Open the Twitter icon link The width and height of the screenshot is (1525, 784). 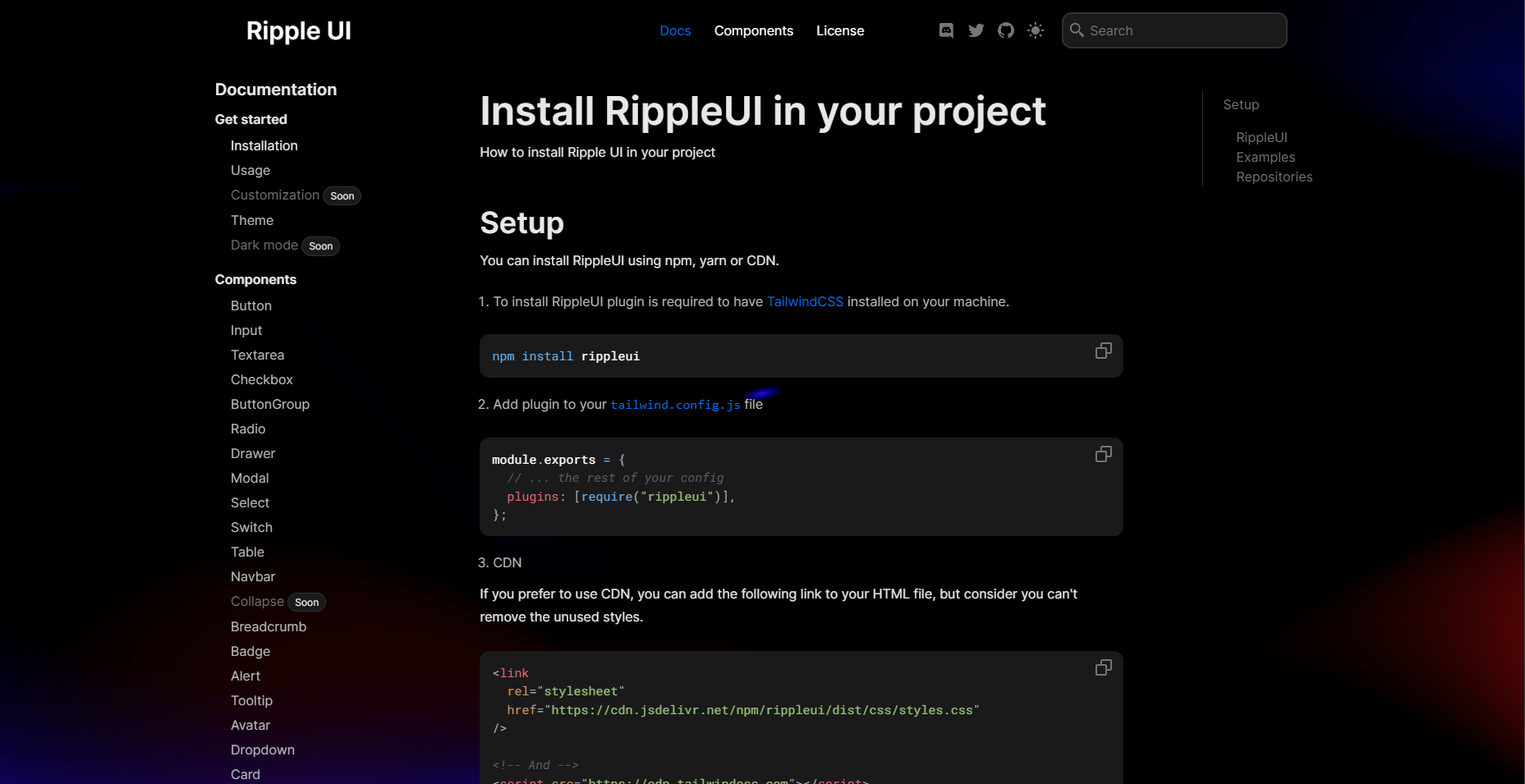[x=976, y=30]
